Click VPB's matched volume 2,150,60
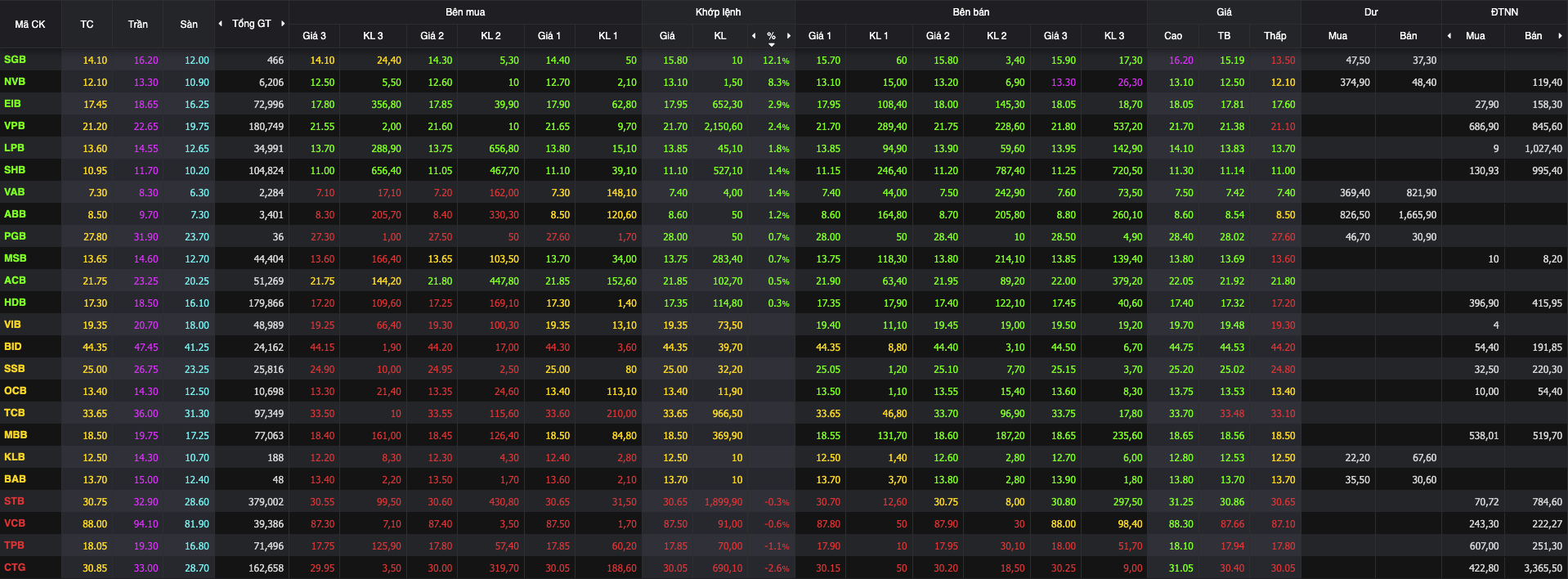This screenshot has width=1568, height=579. click(x=724, y=127)
